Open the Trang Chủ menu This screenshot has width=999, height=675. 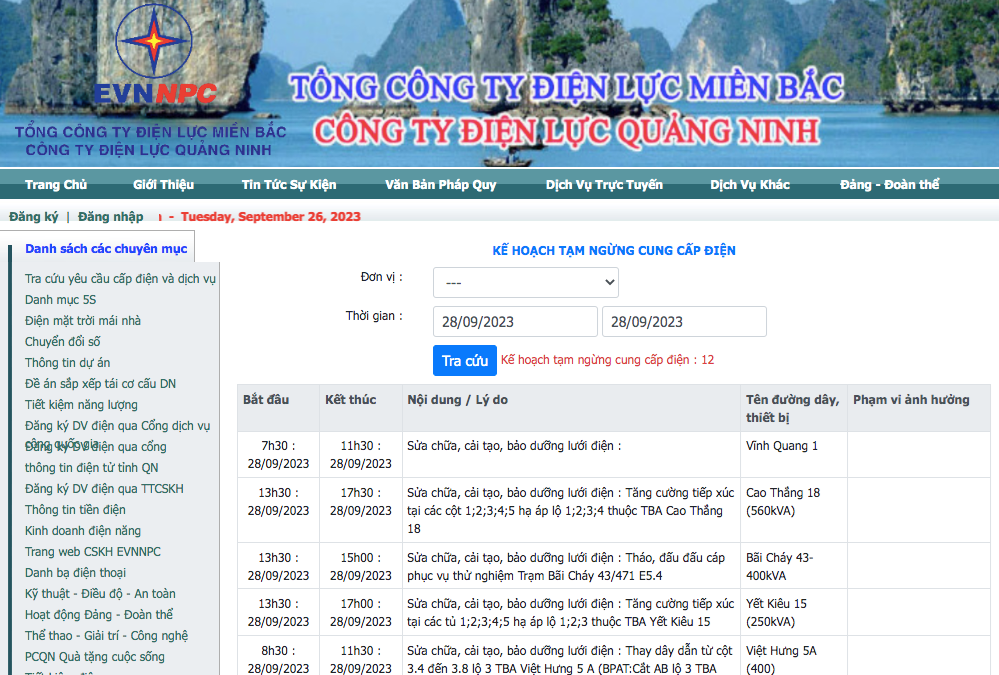[56, 185]
